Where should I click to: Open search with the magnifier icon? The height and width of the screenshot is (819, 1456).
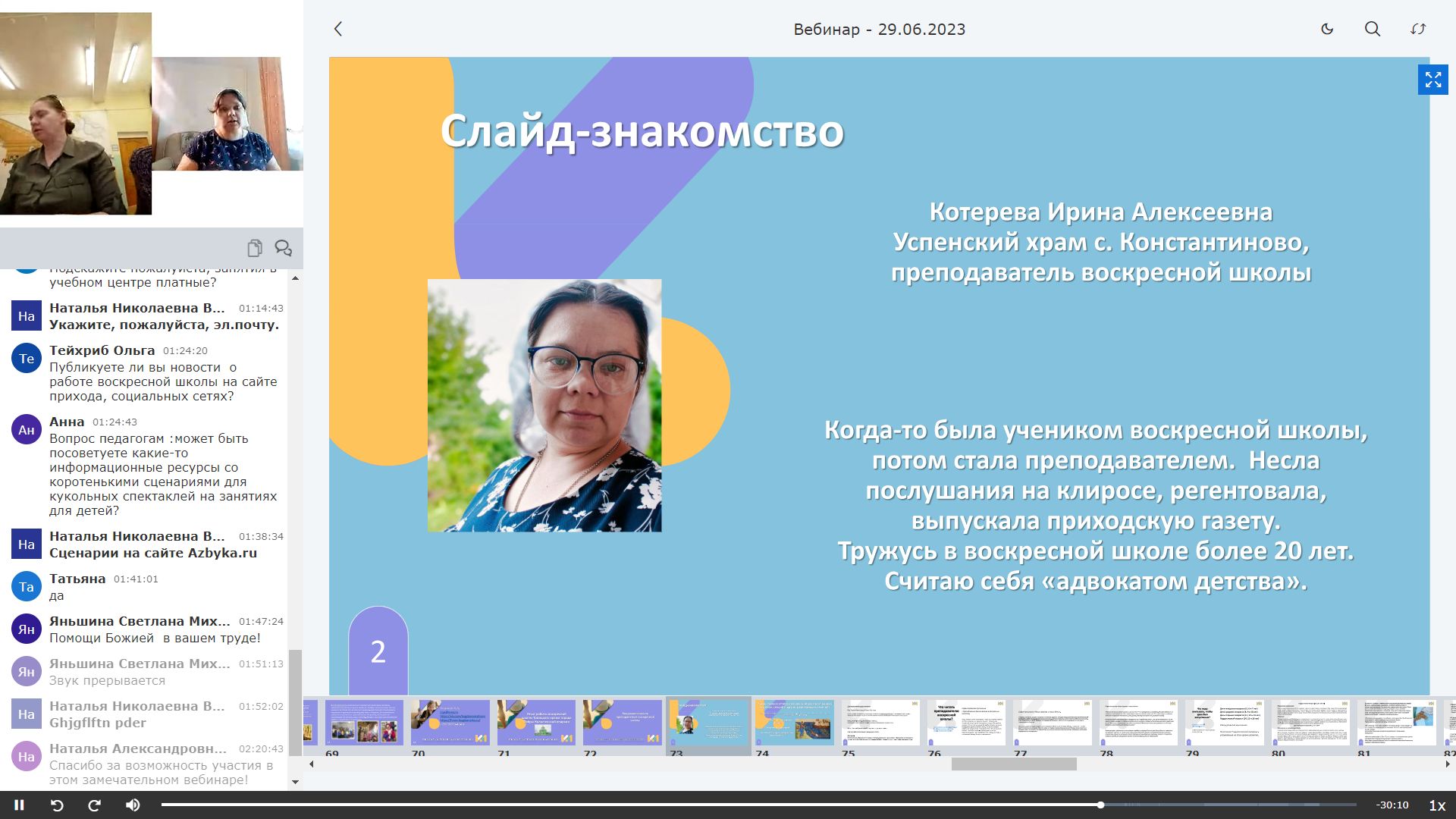point(1373,29)
